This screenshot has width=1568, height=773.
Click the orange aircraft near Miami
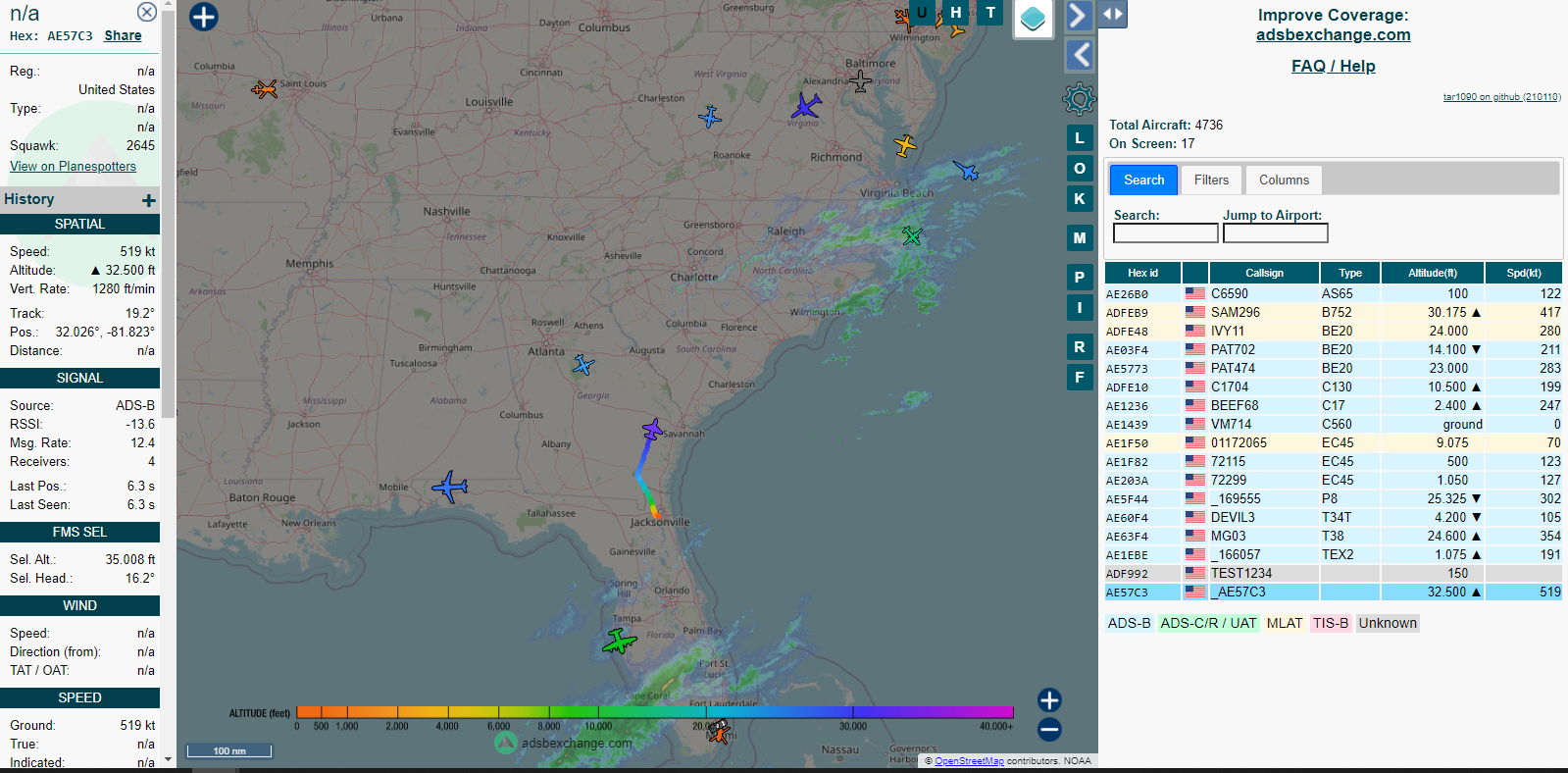pyautogui.click(x=719, y=731)
